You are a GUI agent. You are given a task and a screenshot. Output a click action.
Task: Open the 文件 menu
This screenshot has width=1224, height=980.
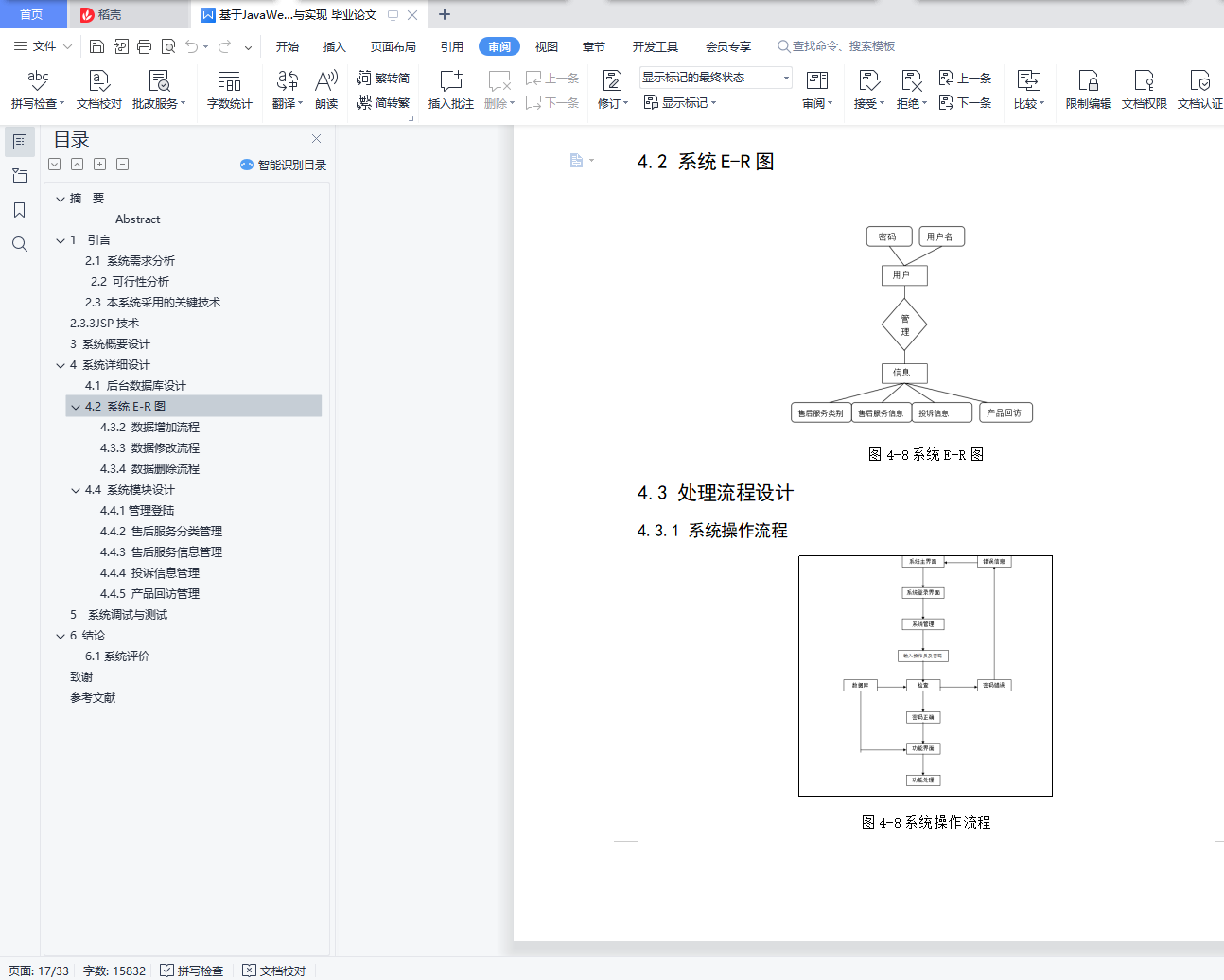coord(43,46)
